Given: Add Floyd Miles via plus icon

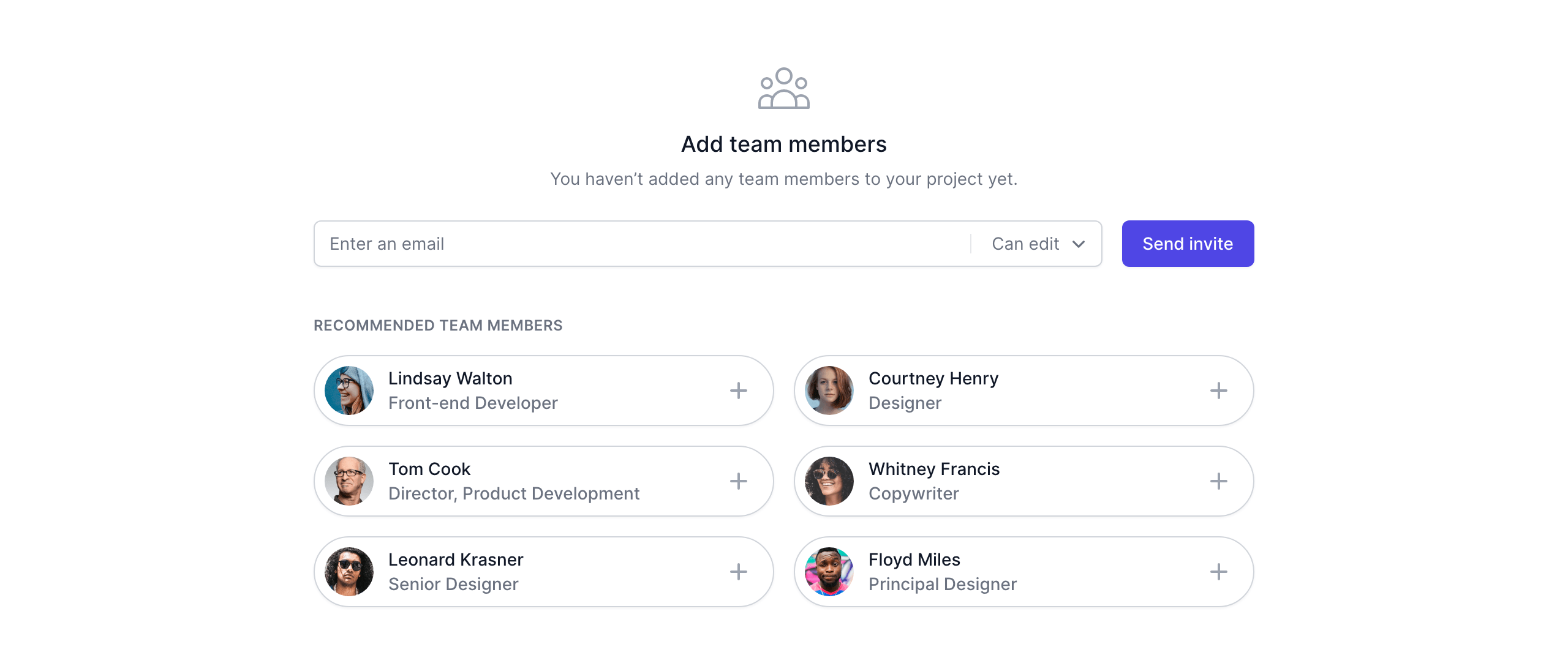Looking at the screenshot, I should click(1218, 572).
